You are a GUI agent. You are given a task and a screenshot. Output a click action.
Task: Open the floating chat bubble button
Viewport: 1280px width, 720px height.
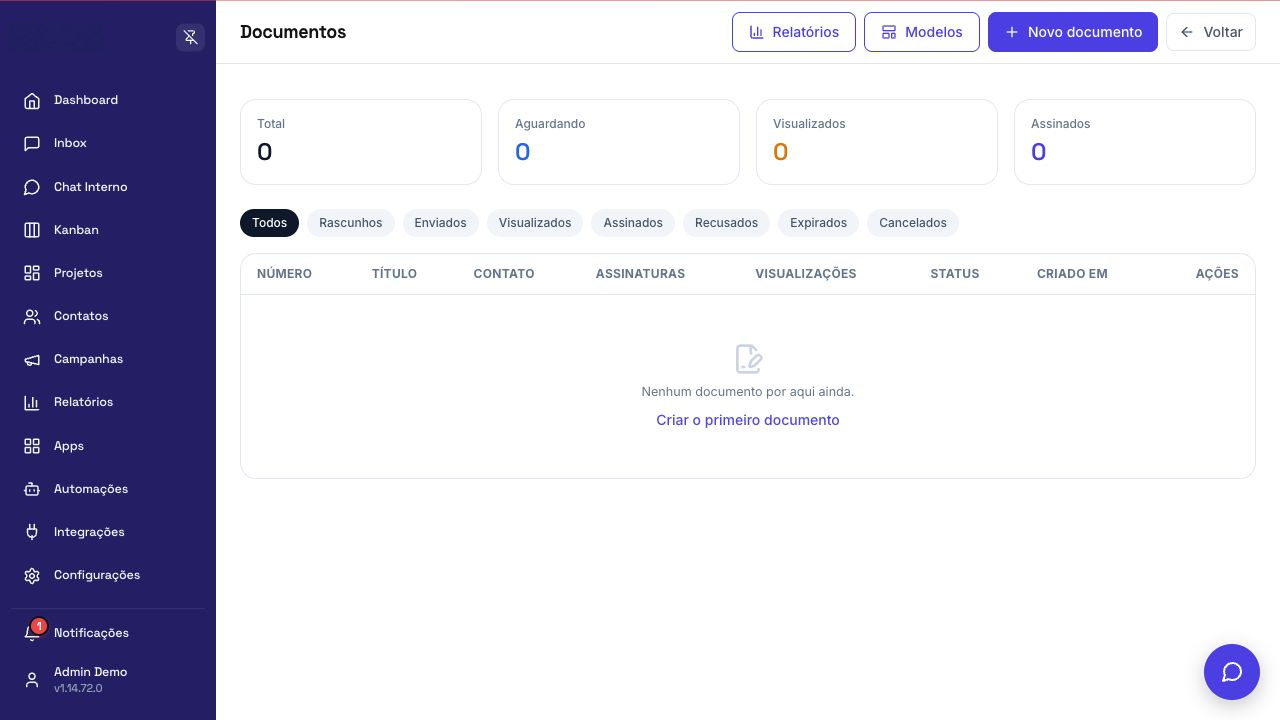[x=1232, y=672]
